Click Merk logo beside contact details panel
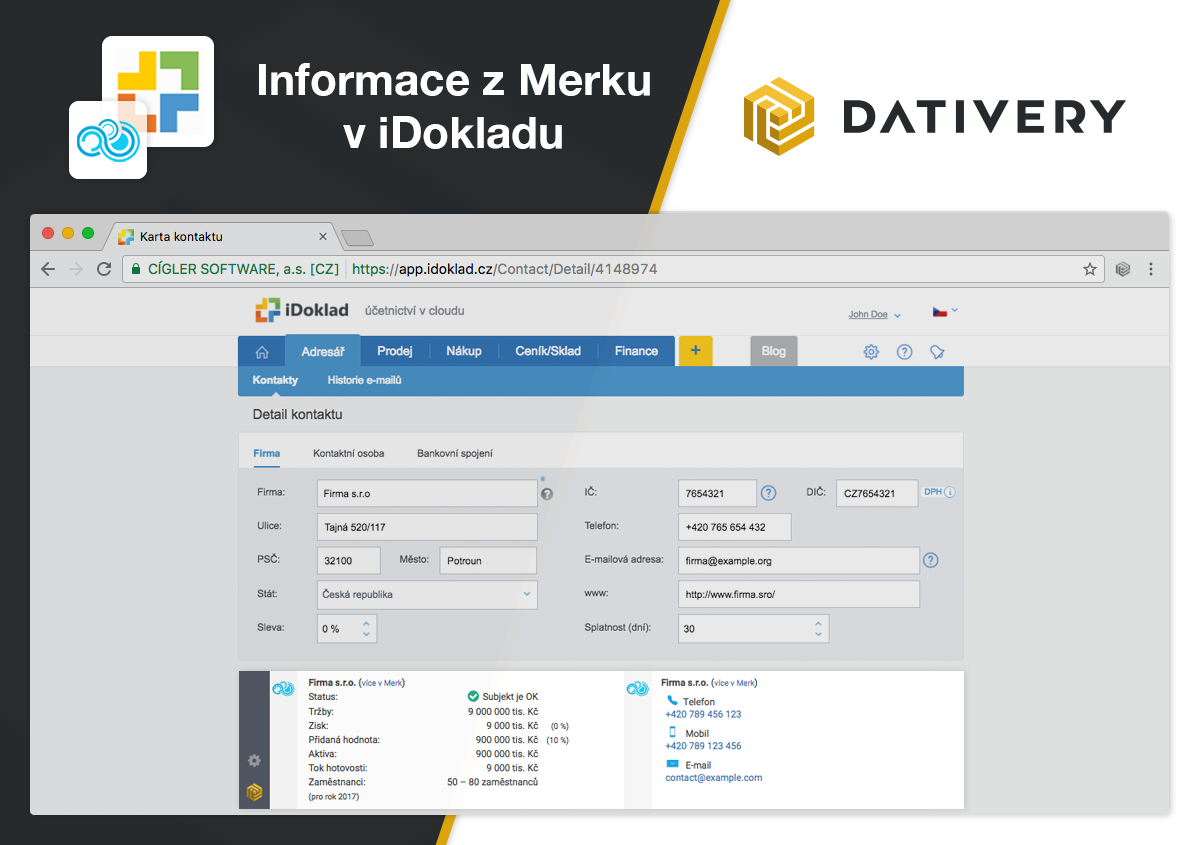This screenshot has height=845, width=1200. point(637,689)
